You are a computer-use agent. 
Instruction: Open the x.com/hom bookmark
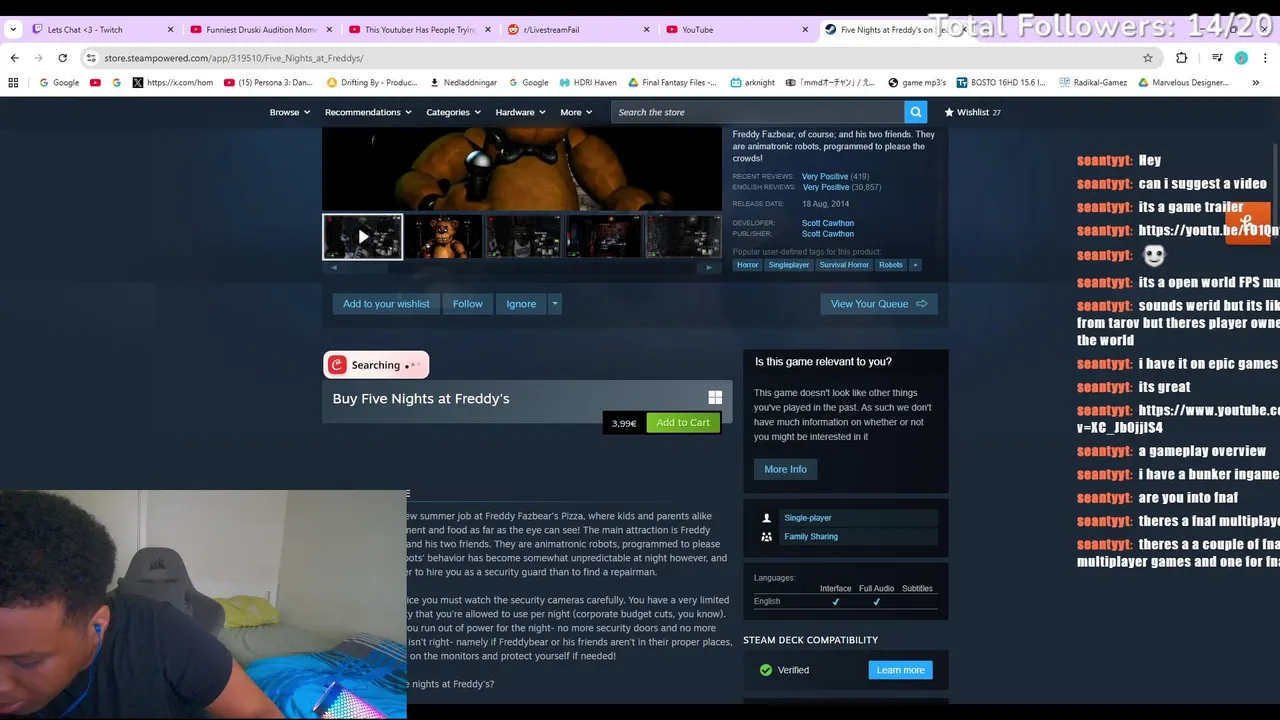click(172, 83)
